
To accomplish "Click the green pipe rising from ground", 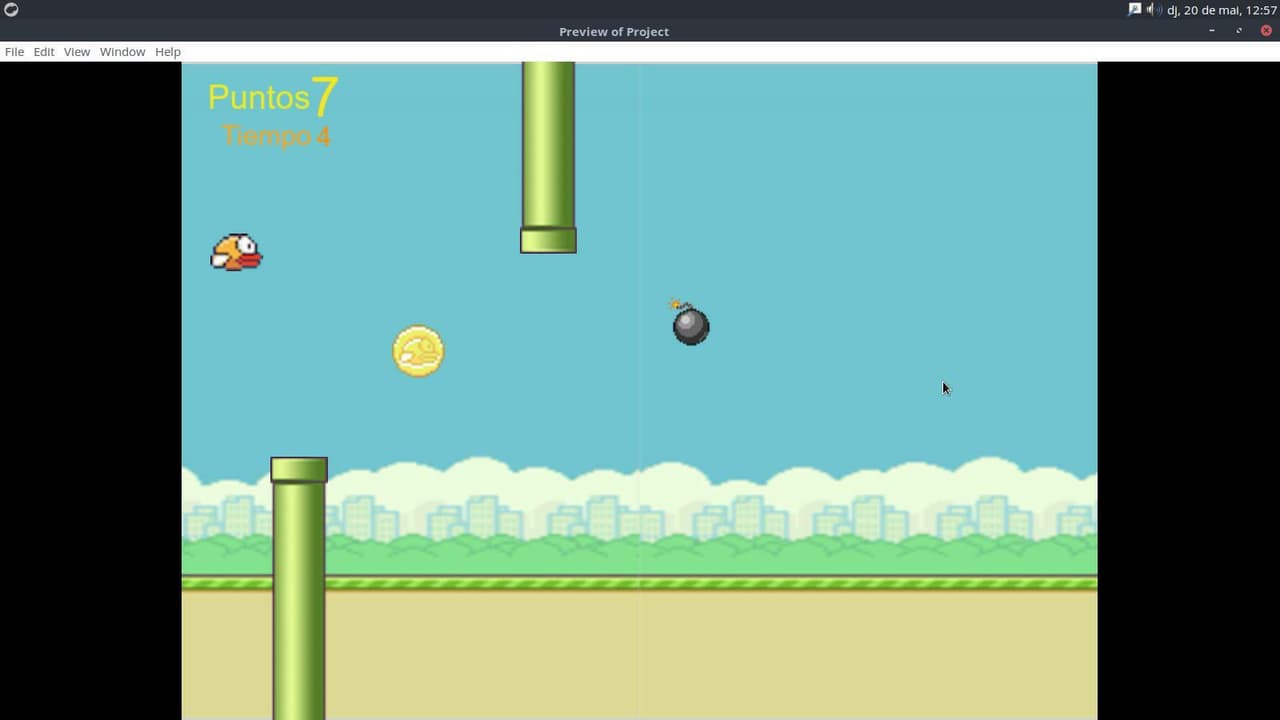I will point(299,588).
